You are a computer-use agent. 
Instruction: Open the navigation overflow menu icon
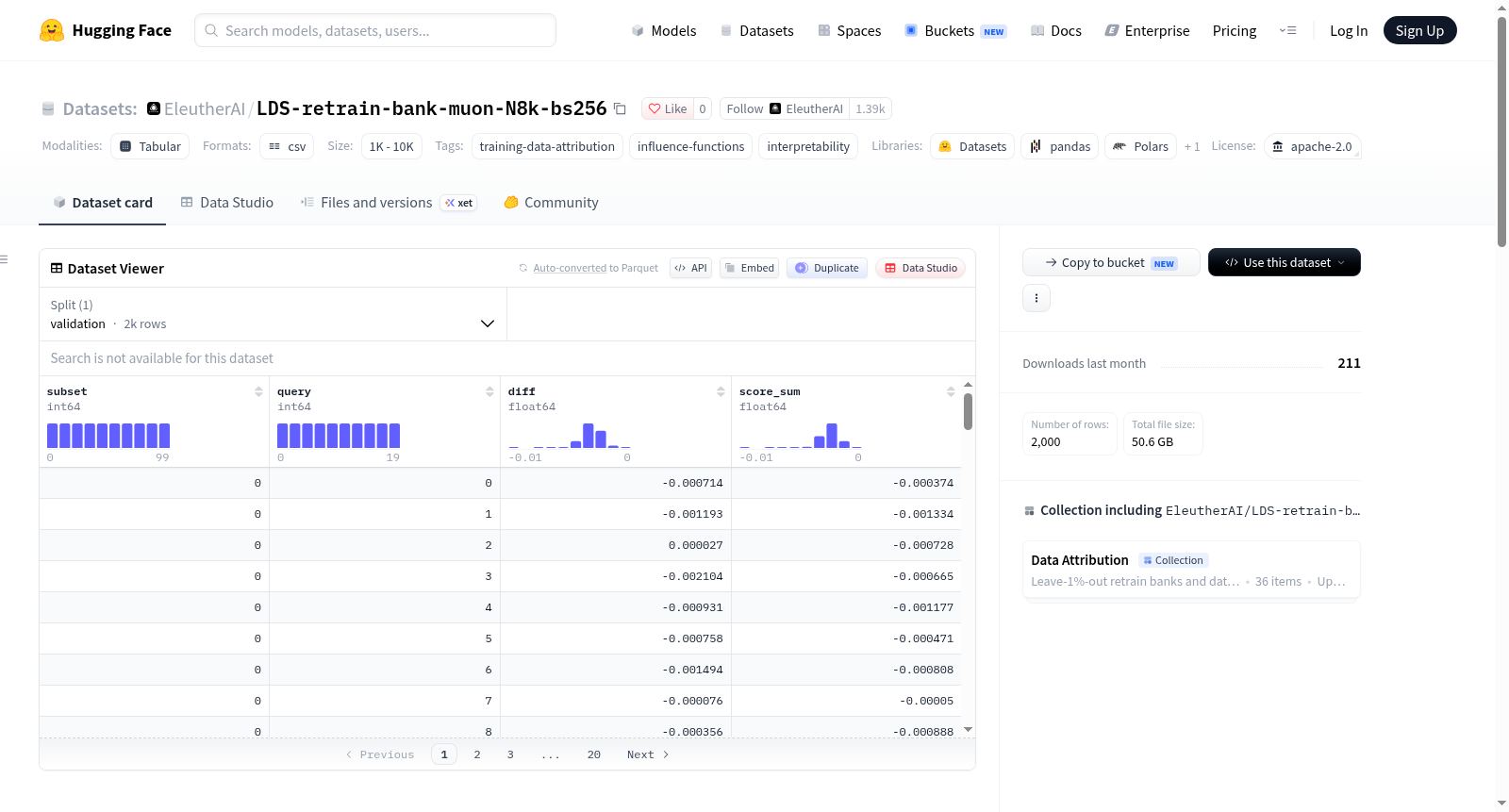tap(1287, 30)
